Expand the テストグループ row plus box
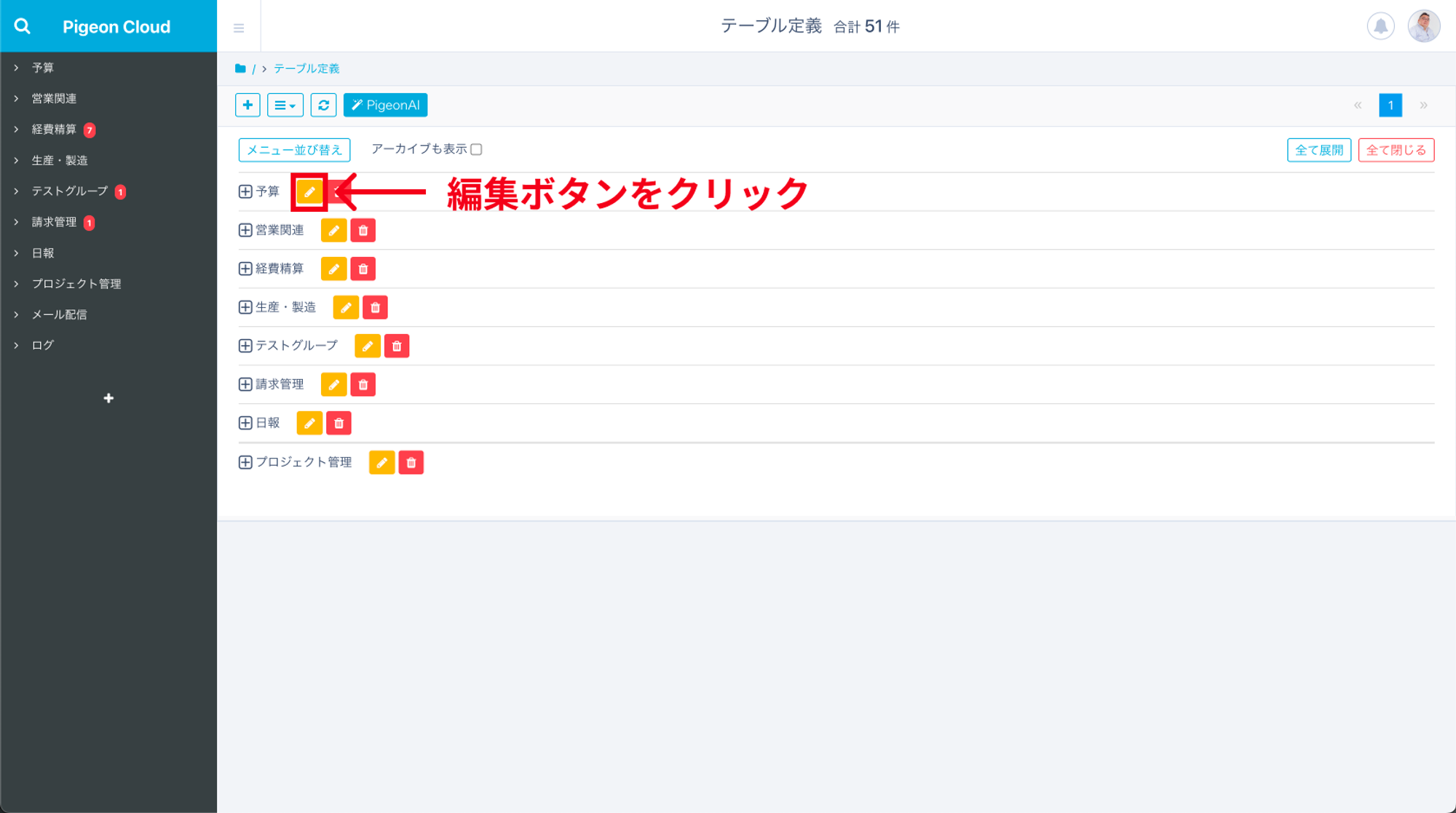The height and width of the screenshot is (813, 1456). click(x=245, y=346)
